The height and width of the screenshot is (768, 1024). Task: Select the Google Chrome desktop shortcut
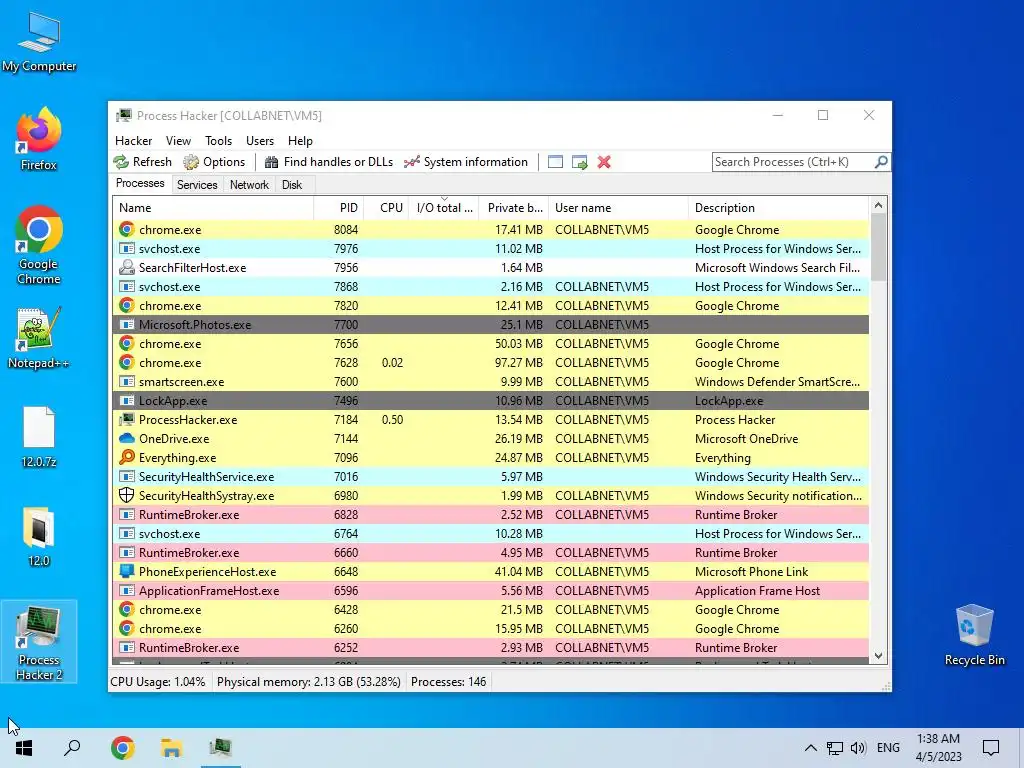click(39, 246)
